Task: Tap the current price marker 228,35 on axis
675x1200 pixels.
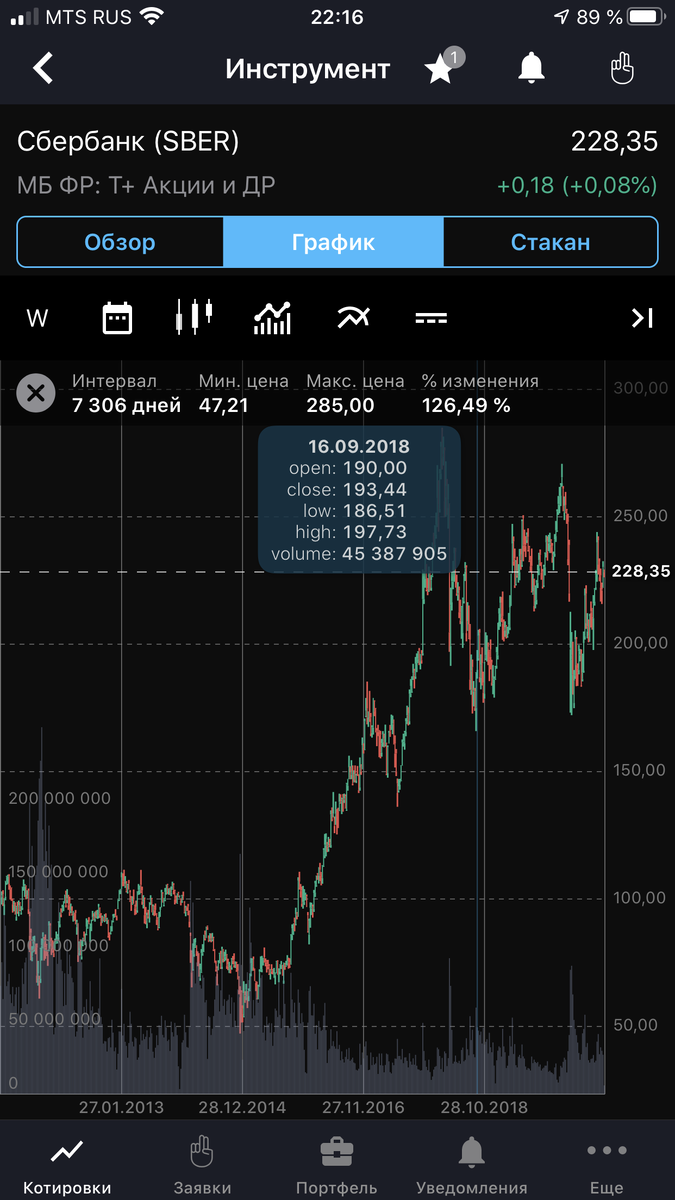Action: (x=640, y=571)
